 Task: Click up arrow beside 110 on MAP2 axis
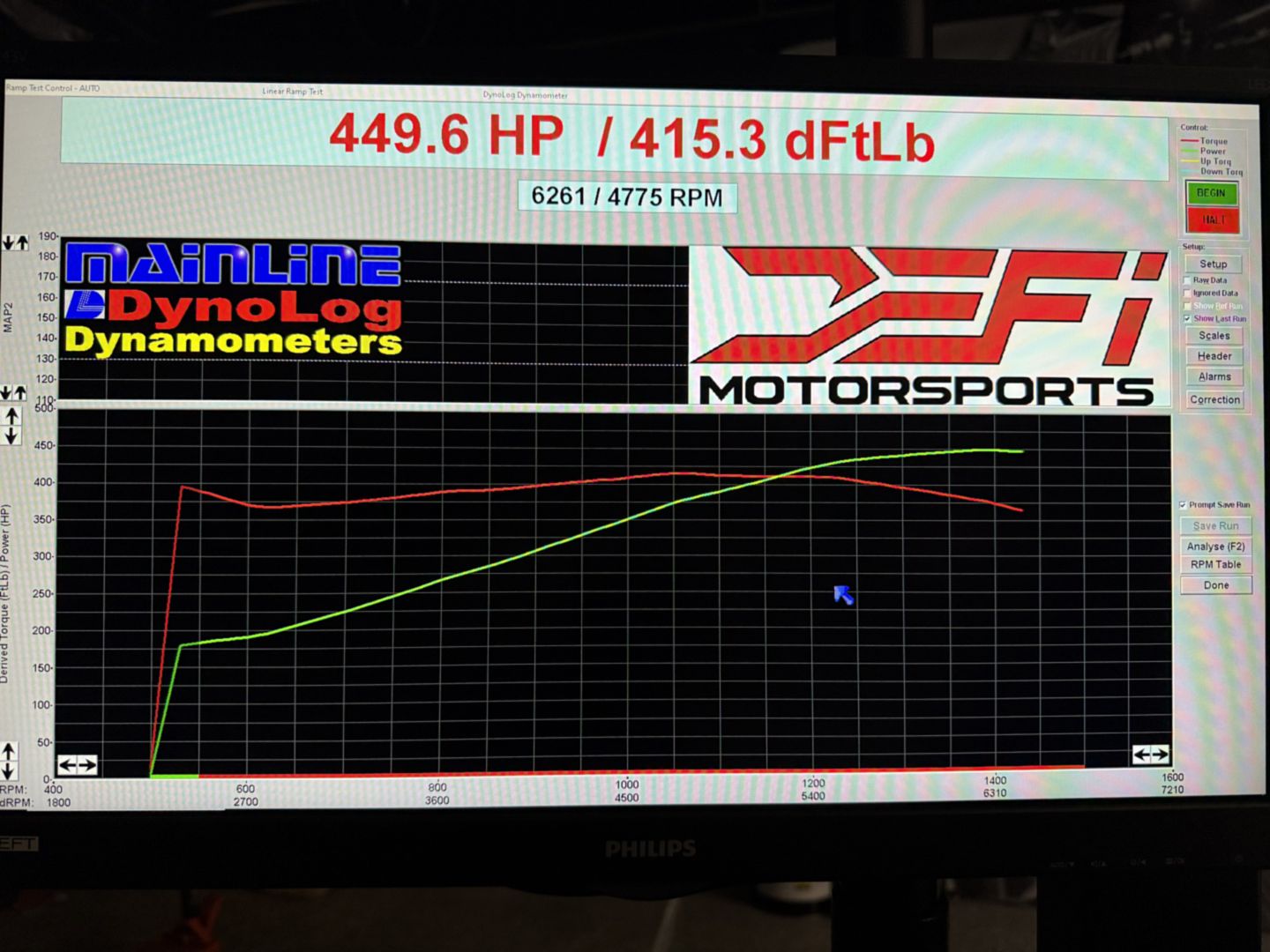click(19, 392)
